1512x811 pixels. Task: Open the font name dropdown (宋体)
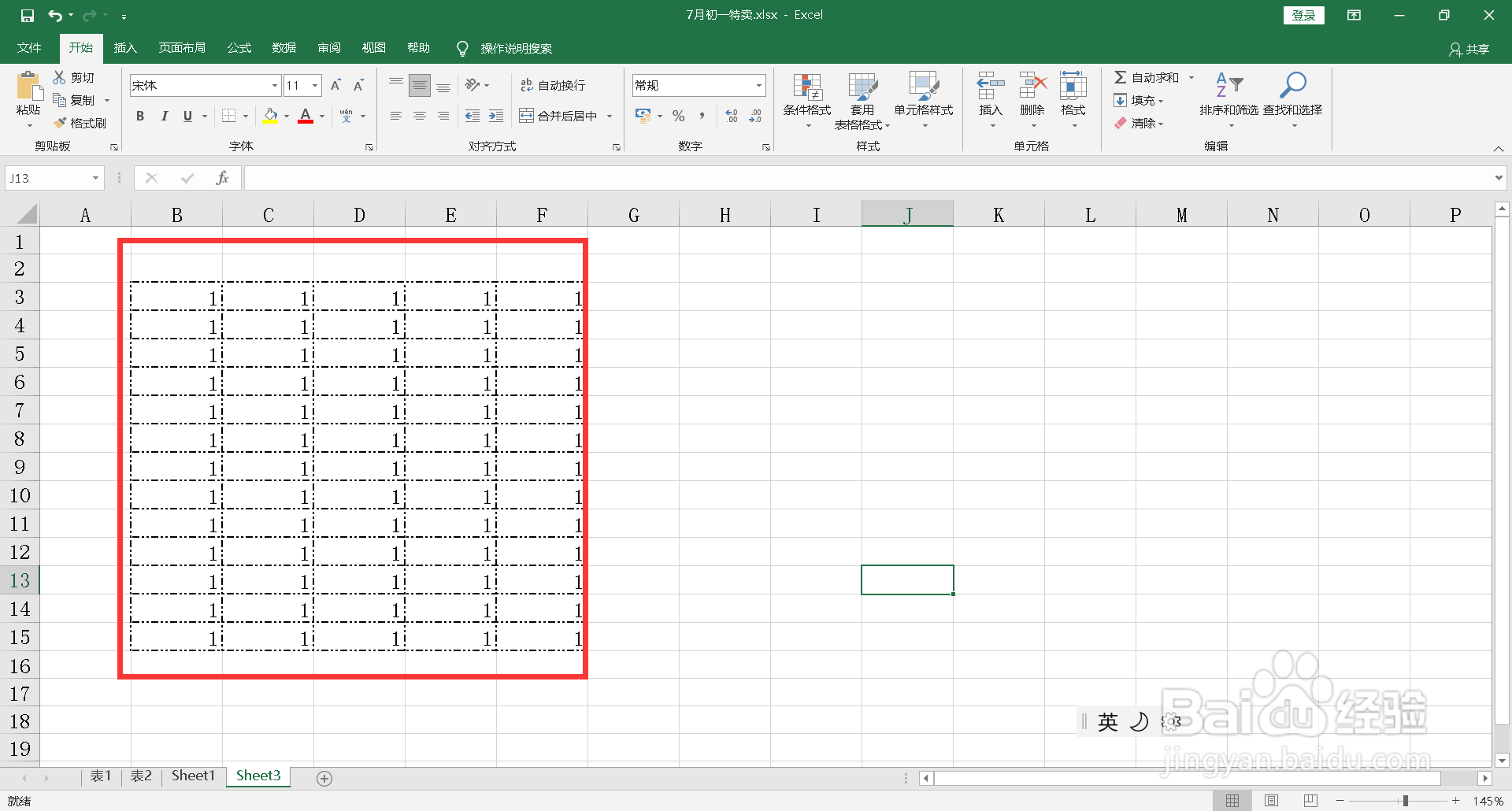point(275,85)
